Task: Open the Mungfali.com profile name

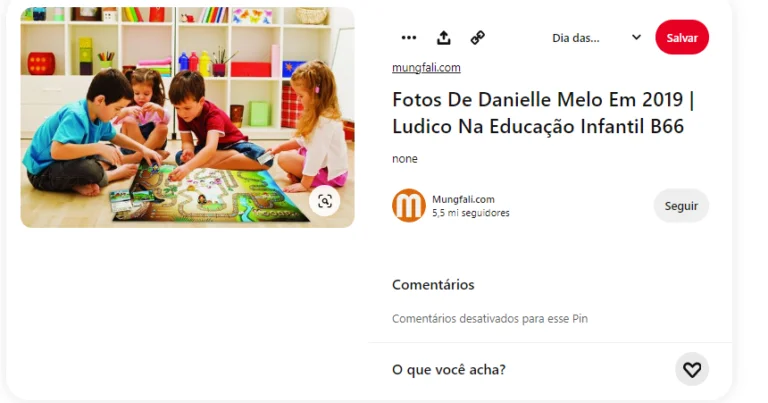Action: [x=463, y=199]
